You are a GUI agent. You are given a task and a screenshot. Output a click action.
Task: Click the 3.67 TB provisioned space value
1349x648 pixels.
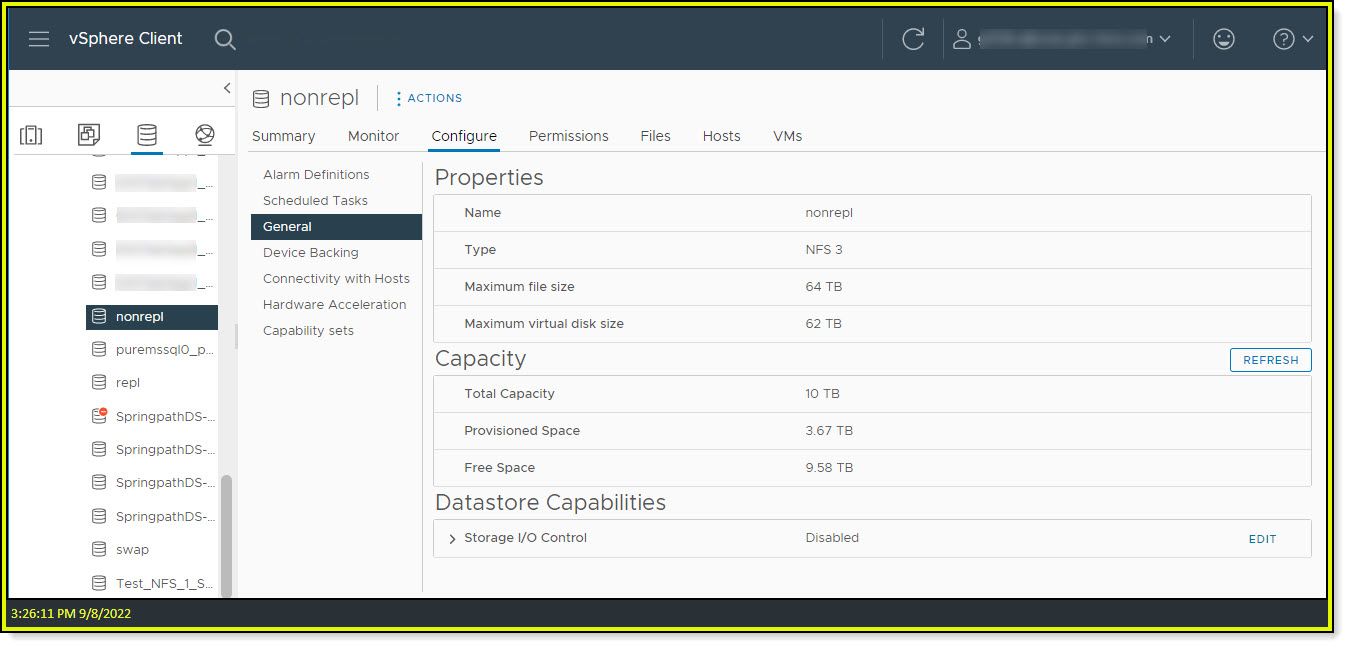(829, 431)
